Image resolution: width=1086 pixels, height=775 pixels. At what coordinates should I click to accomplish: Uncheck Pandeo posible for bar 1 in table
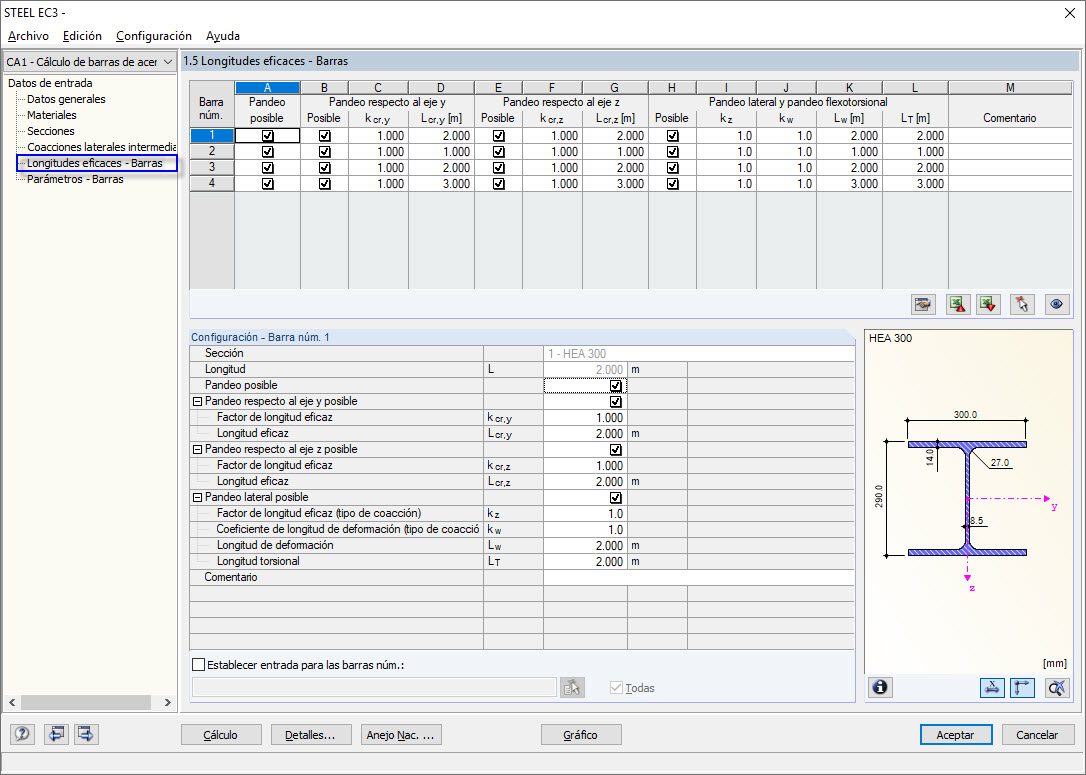268,136
